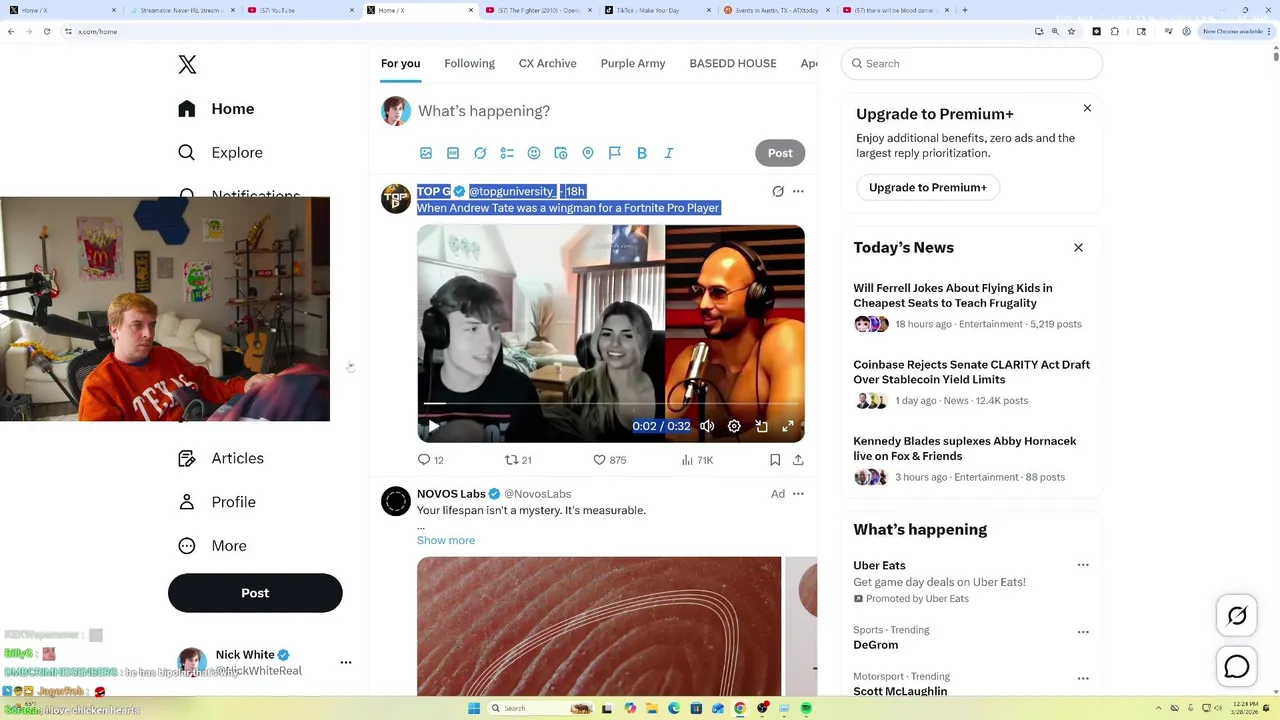
Task: Switch to TikTok - Make Your Day browser tab
Action: pyautogui.click(x=660, y=10)
